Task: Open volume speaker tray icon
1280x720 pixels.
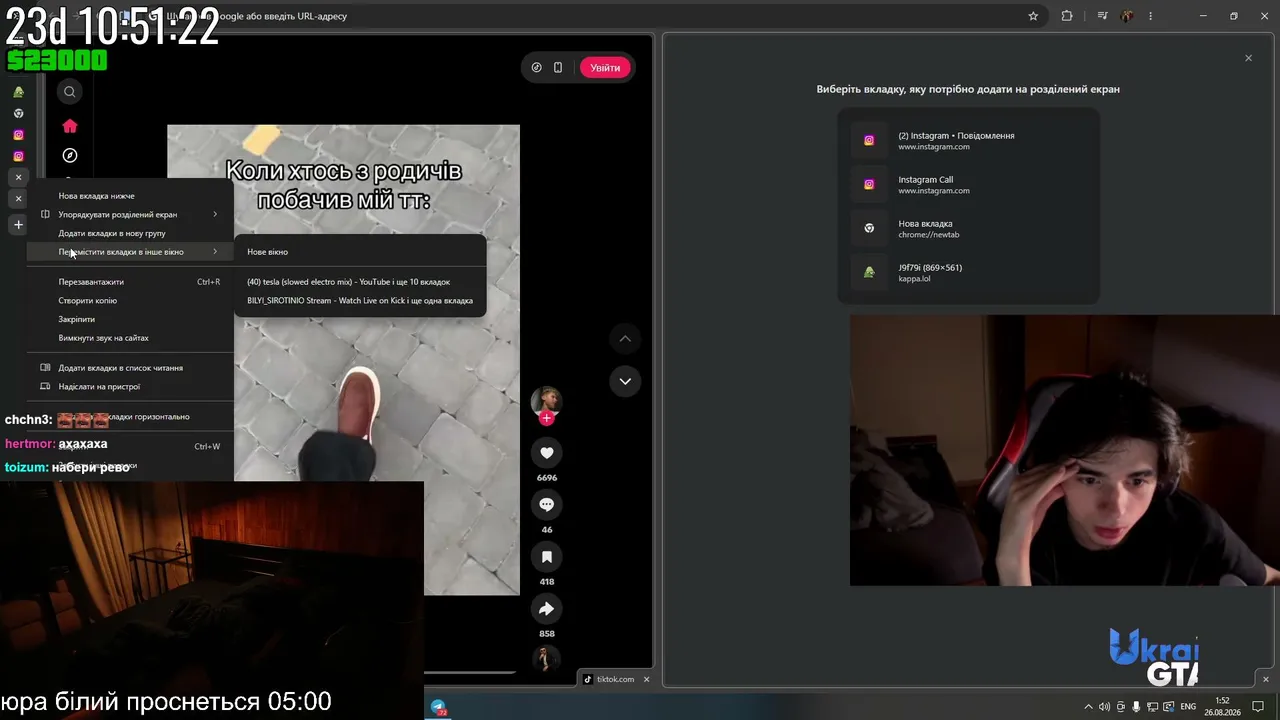Action: (1104, 707)
